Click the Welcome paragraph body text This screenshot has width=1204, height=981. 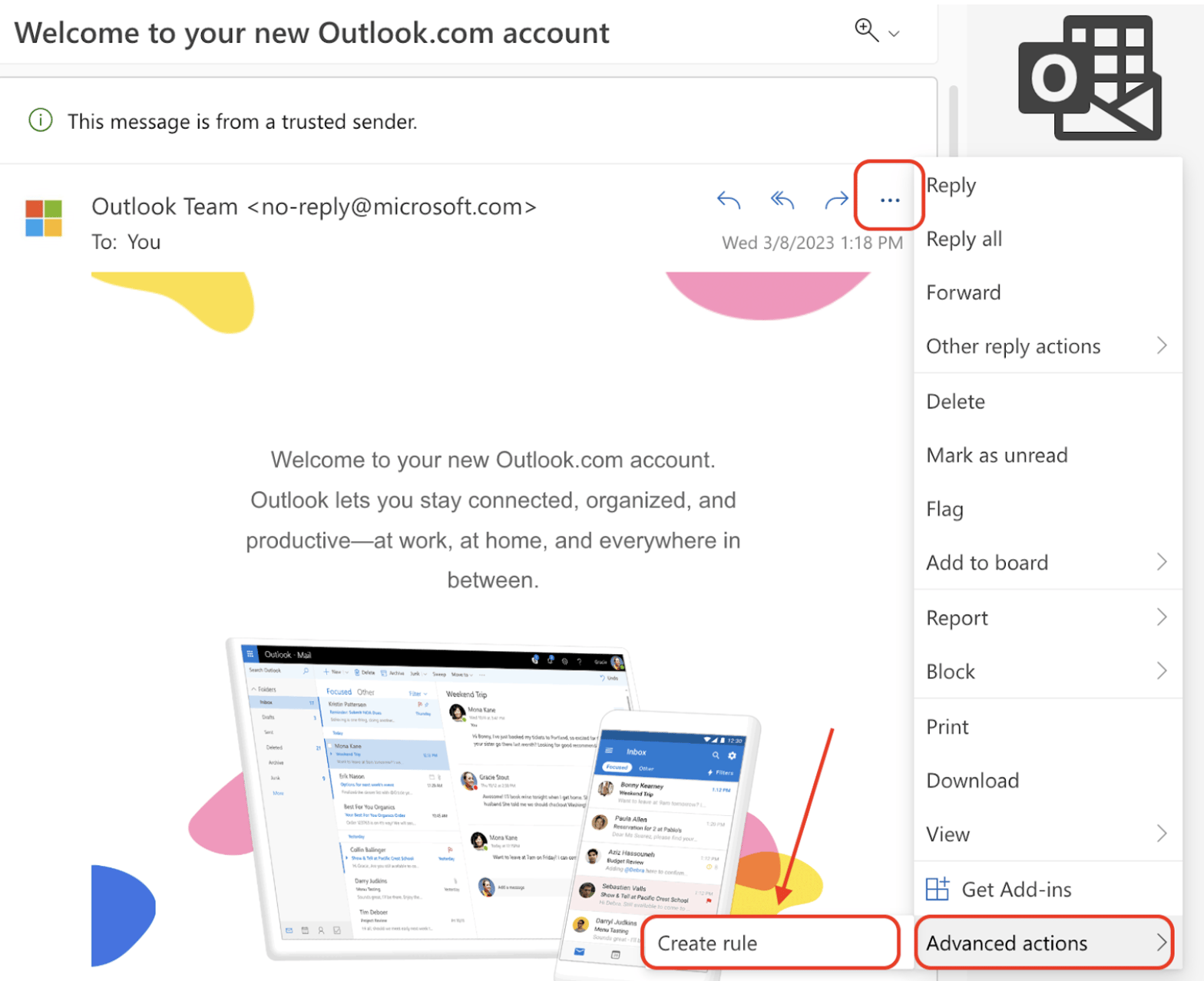(493, 520)
